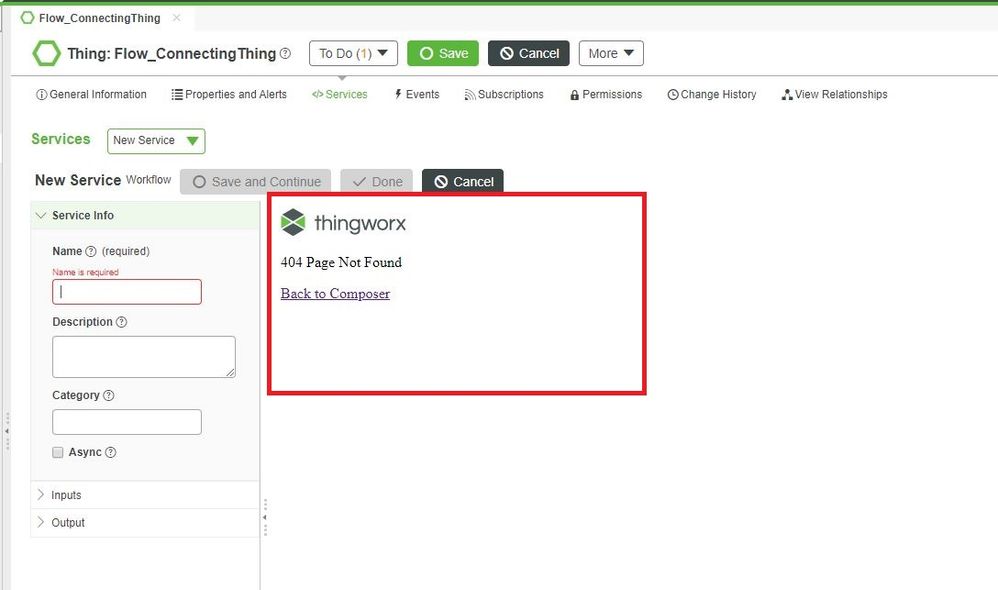
Task: Expand the Inputs section
Action: (41, 495)
